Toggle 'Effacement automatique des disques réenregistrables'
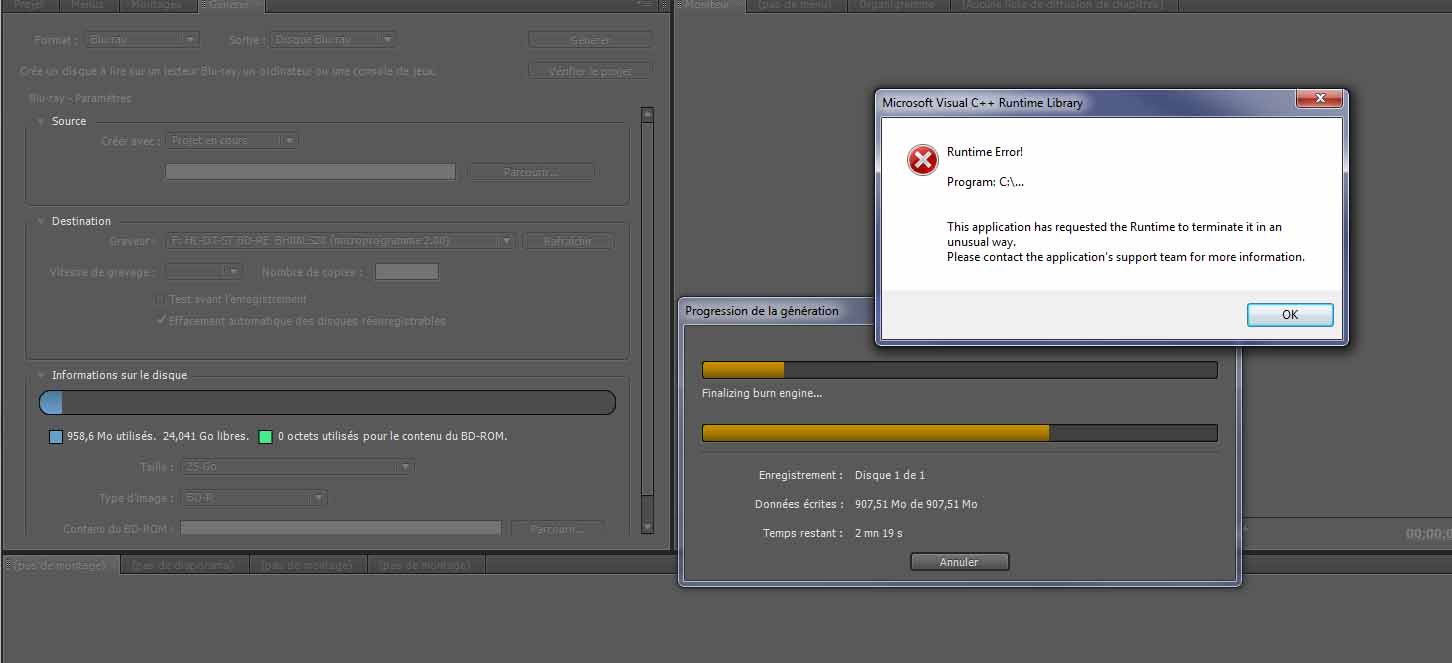Viewport: 1452px width, 663px height. [160, 321]
